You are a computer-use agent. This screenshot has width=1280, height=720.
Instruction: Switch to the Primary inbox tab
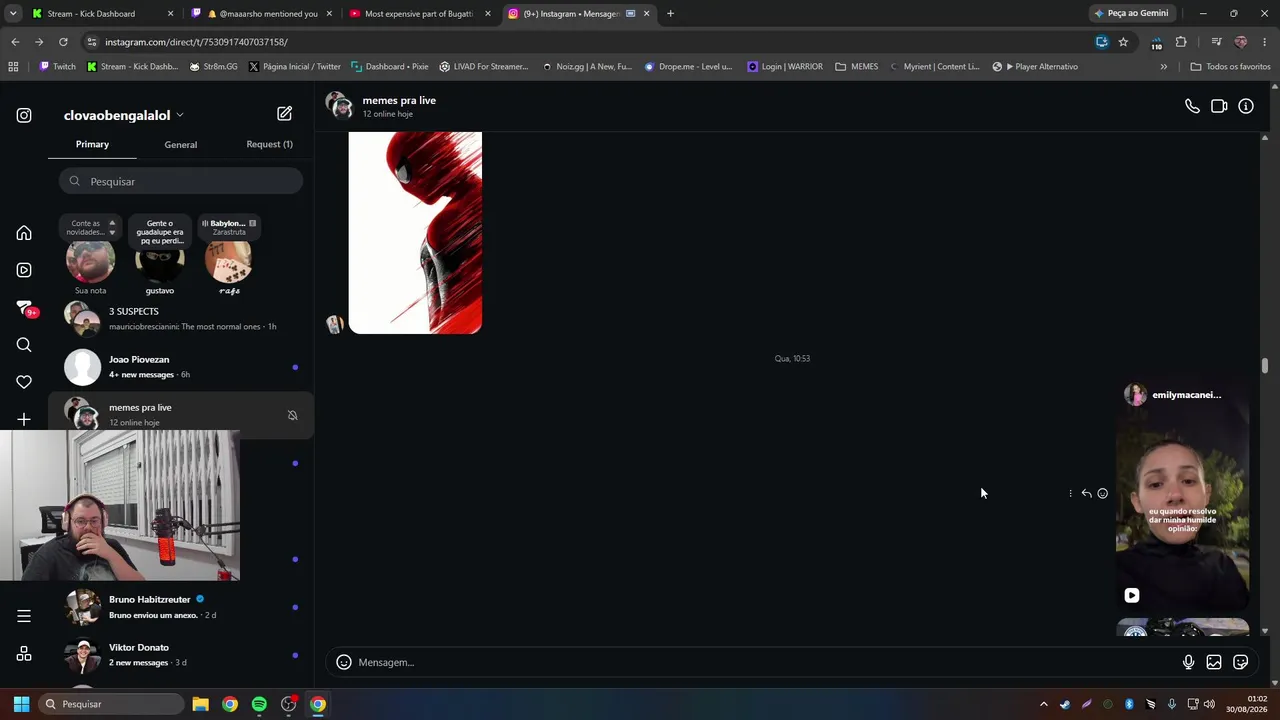click(92, 144)
